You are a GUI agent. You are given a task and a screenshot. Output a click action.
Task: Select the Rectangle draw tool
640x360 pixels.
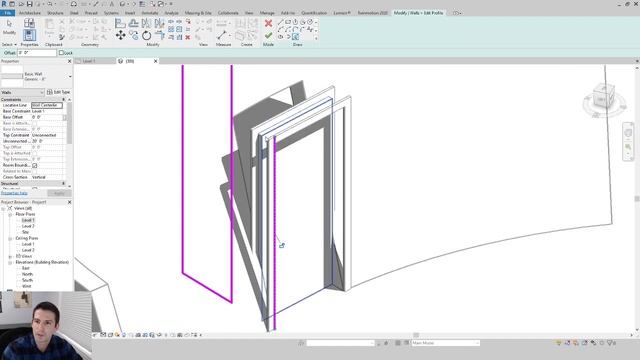tap(288, 22)
